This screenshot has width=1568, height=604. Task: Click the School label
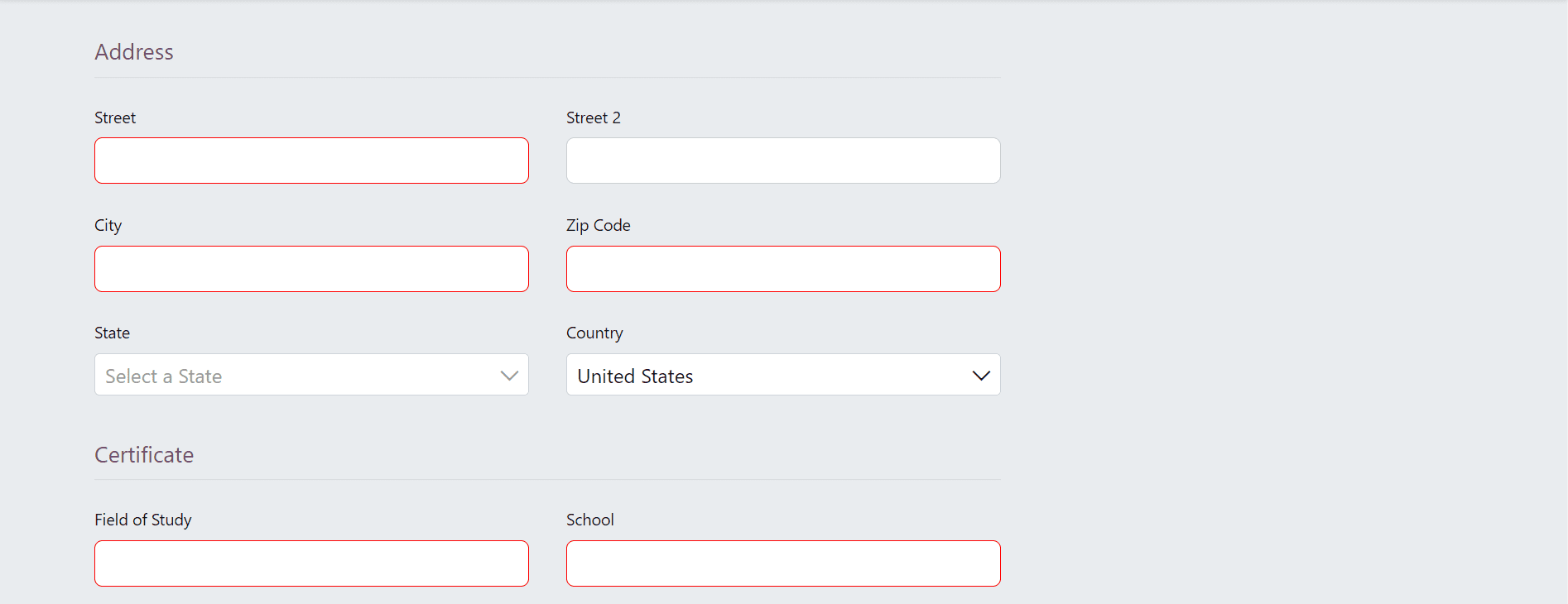click(x=589, y=520)
